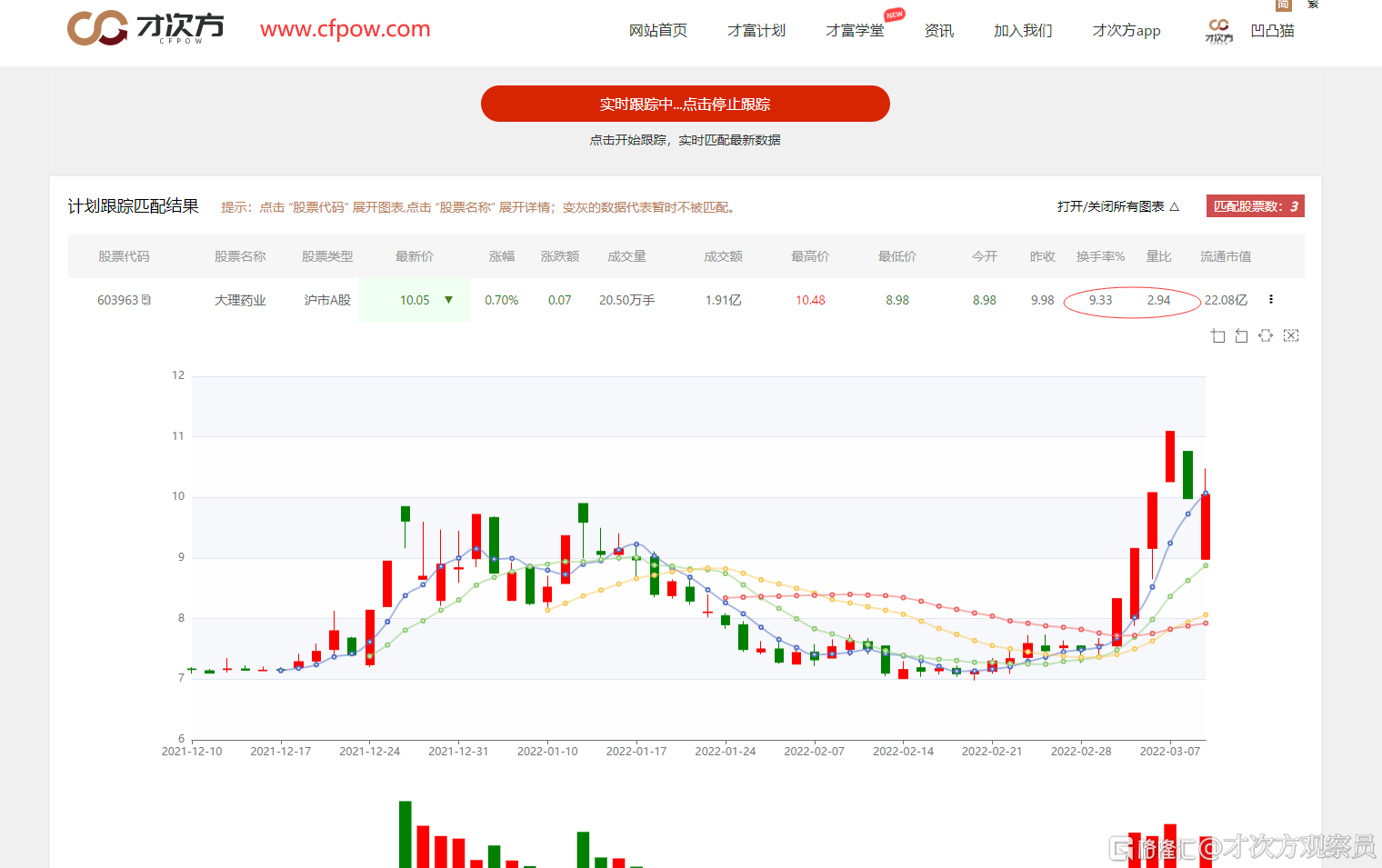This screenshot has height=868, width=1382.
Task: Click the 流通市值 column header
Action: pos(1226,256)
